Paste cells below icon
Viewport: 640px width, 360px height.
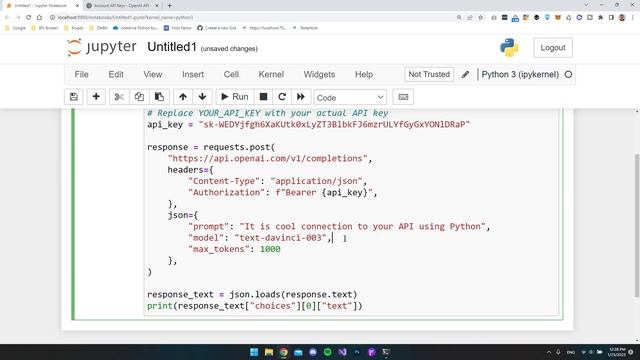click(x=159, y=97)
